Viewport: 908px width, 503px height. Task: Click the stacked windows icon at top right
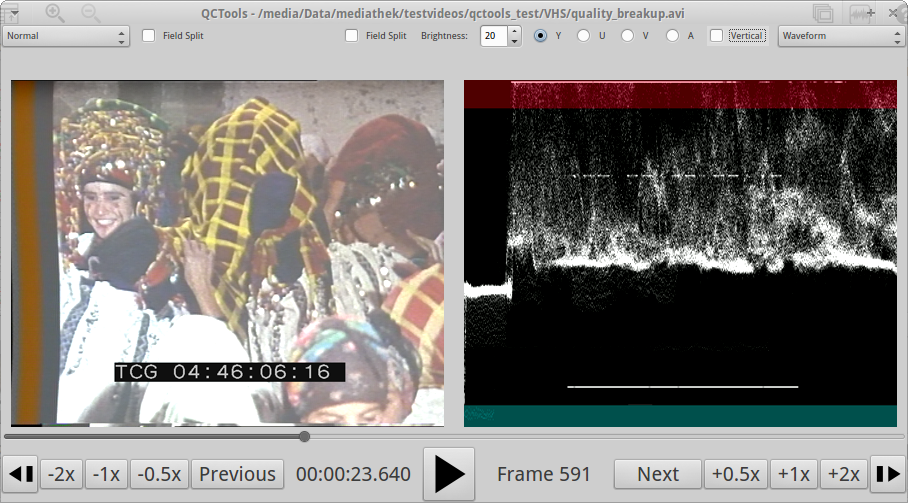pos(823,13)
